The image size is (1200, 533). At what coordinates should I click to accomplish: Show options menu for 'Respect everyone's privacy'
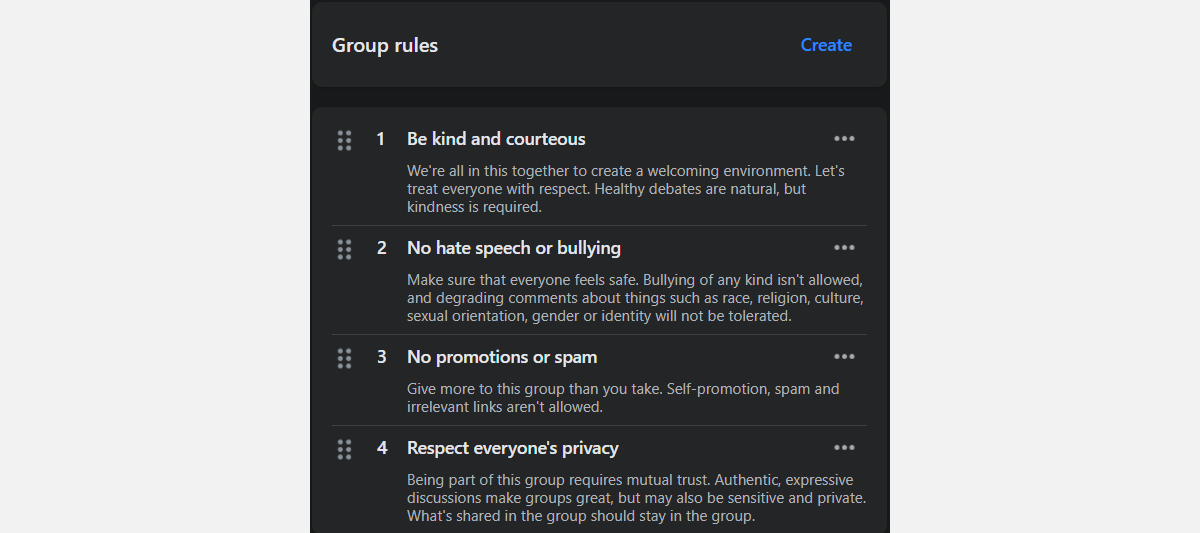844,448
